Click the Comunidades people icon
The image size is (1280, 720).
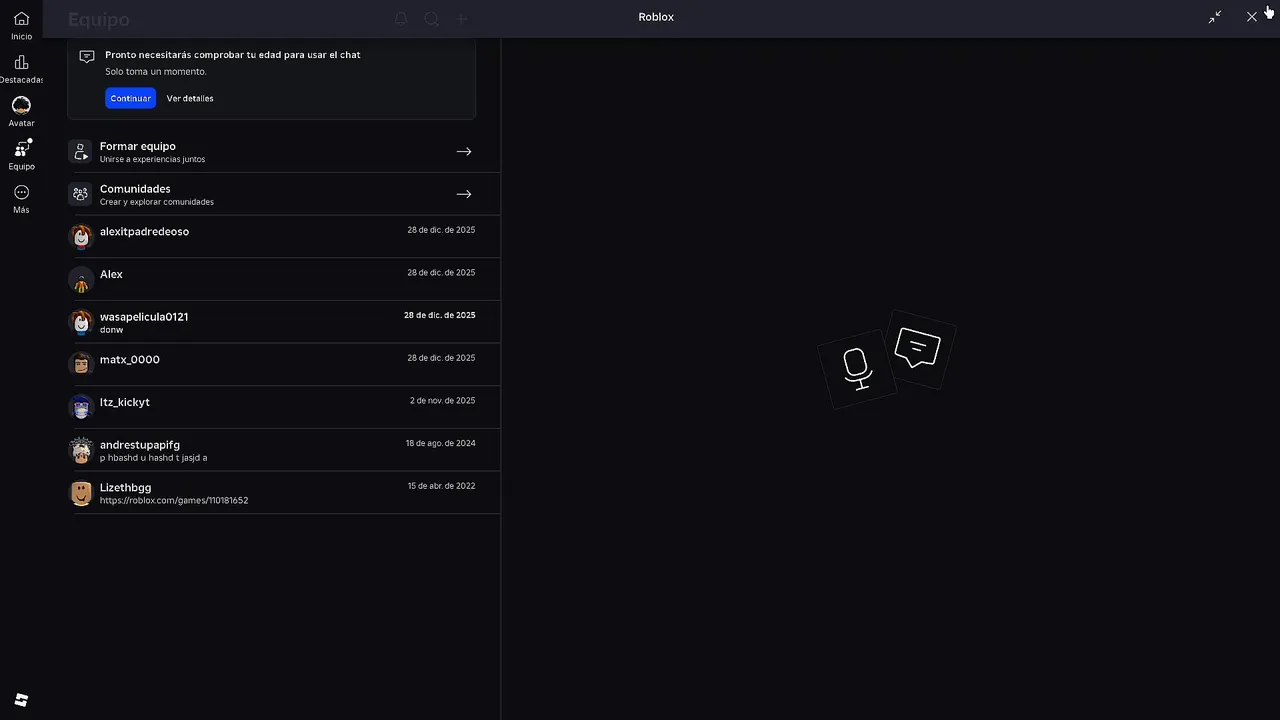pyautogui.click(x=80, y=194)
